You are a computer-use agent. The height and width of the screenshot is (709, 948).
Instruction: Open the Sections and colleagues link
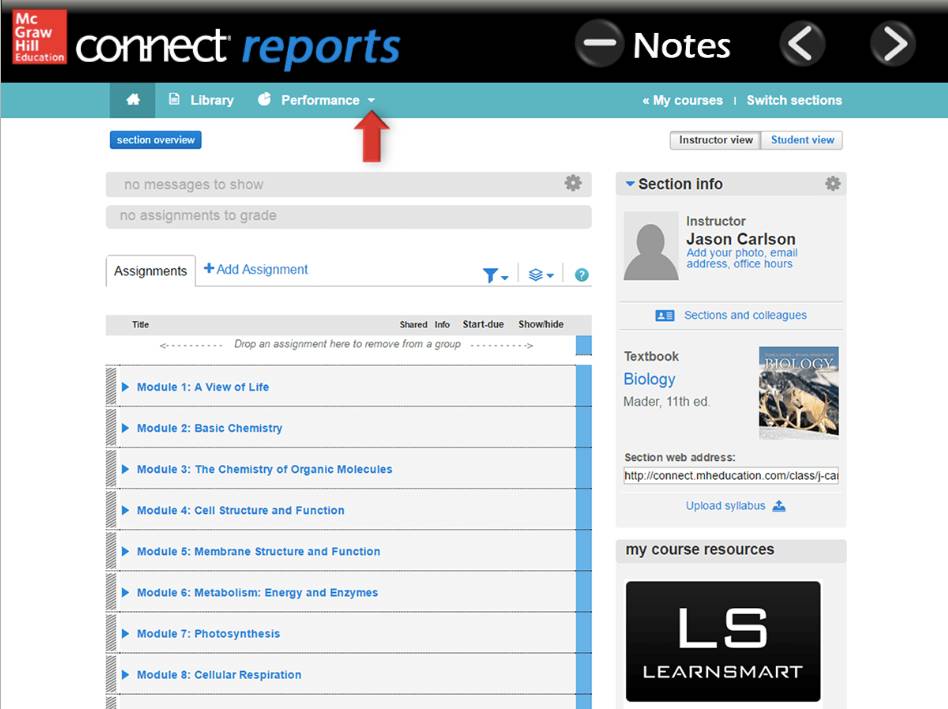pos(745,315)
